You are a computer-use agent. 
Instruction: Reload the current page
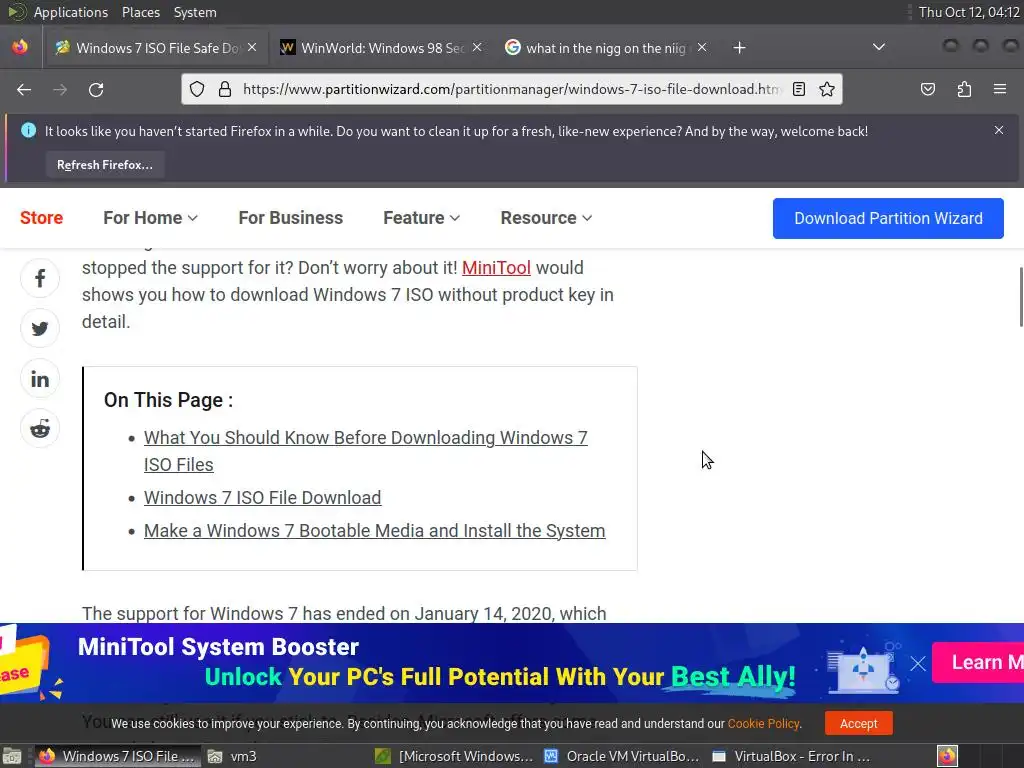tap(96, 89)
